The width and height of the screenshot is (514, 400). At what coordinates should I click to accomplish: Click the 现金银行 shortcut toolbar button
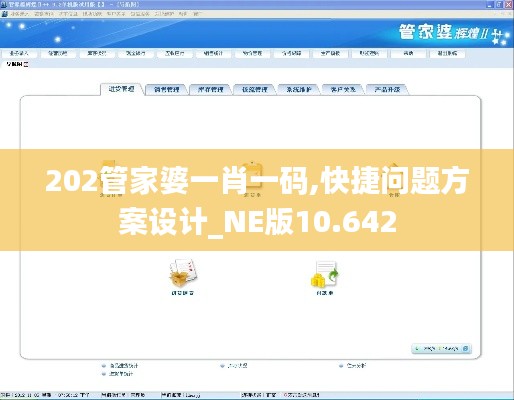pyautogui.click(x=135, y=53)
